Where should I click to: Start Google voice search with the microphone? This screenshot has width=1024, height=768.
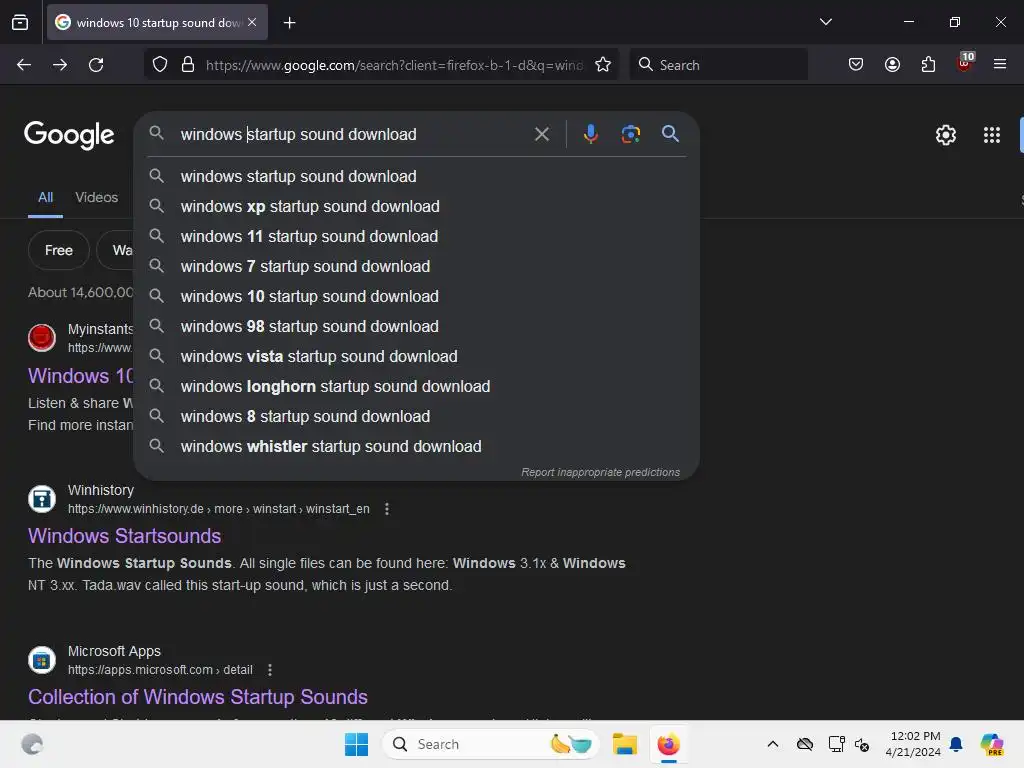pos(590,134)
